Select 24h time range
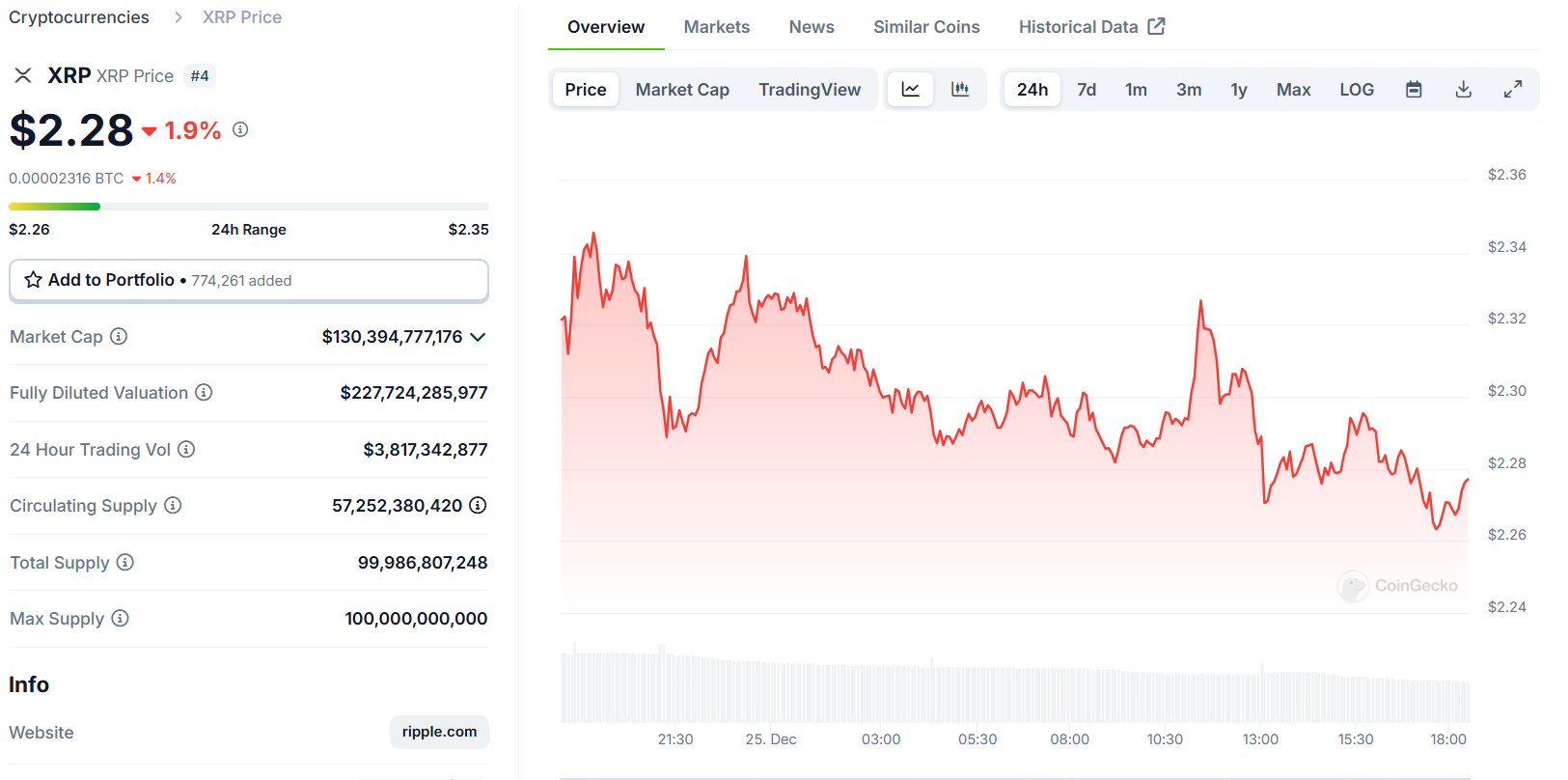 pyautogui.click(x=1032, y=90)
